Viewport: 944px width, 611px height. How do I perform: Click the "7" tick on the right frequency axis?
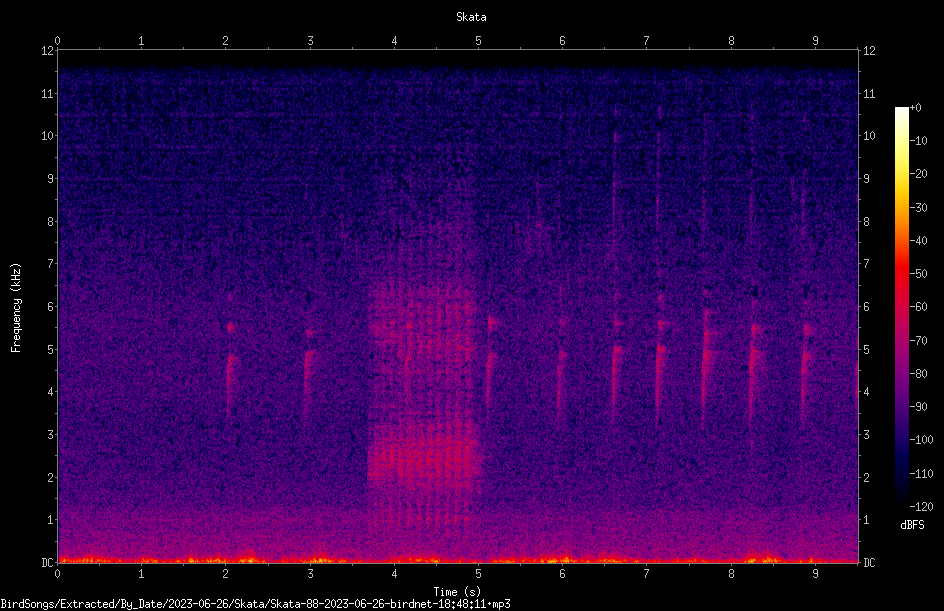point(866,264)
